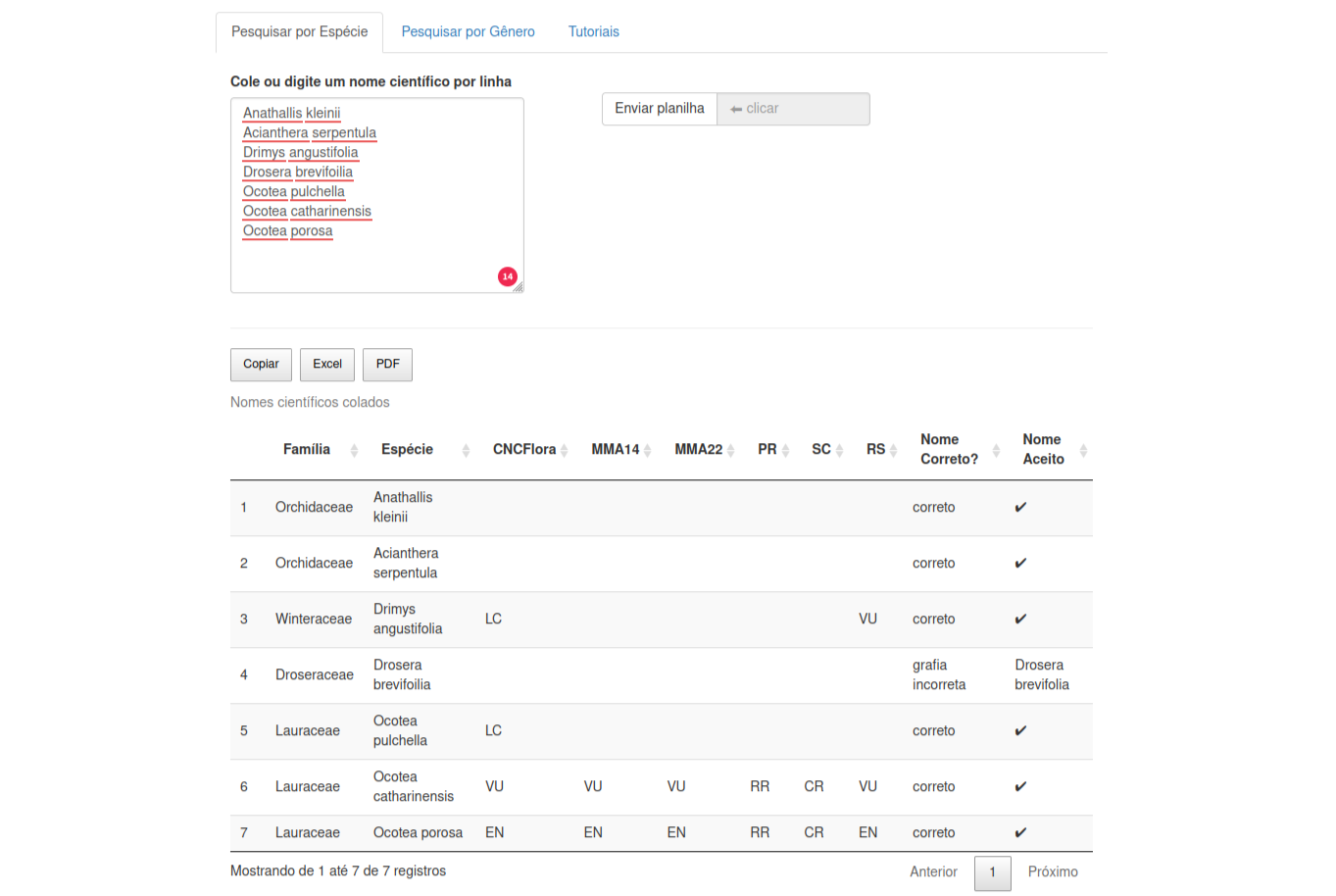Go to the Próximo page
Image resolution: width=1336 pixels, height=896 pixels.
[x=1052, y=871]
